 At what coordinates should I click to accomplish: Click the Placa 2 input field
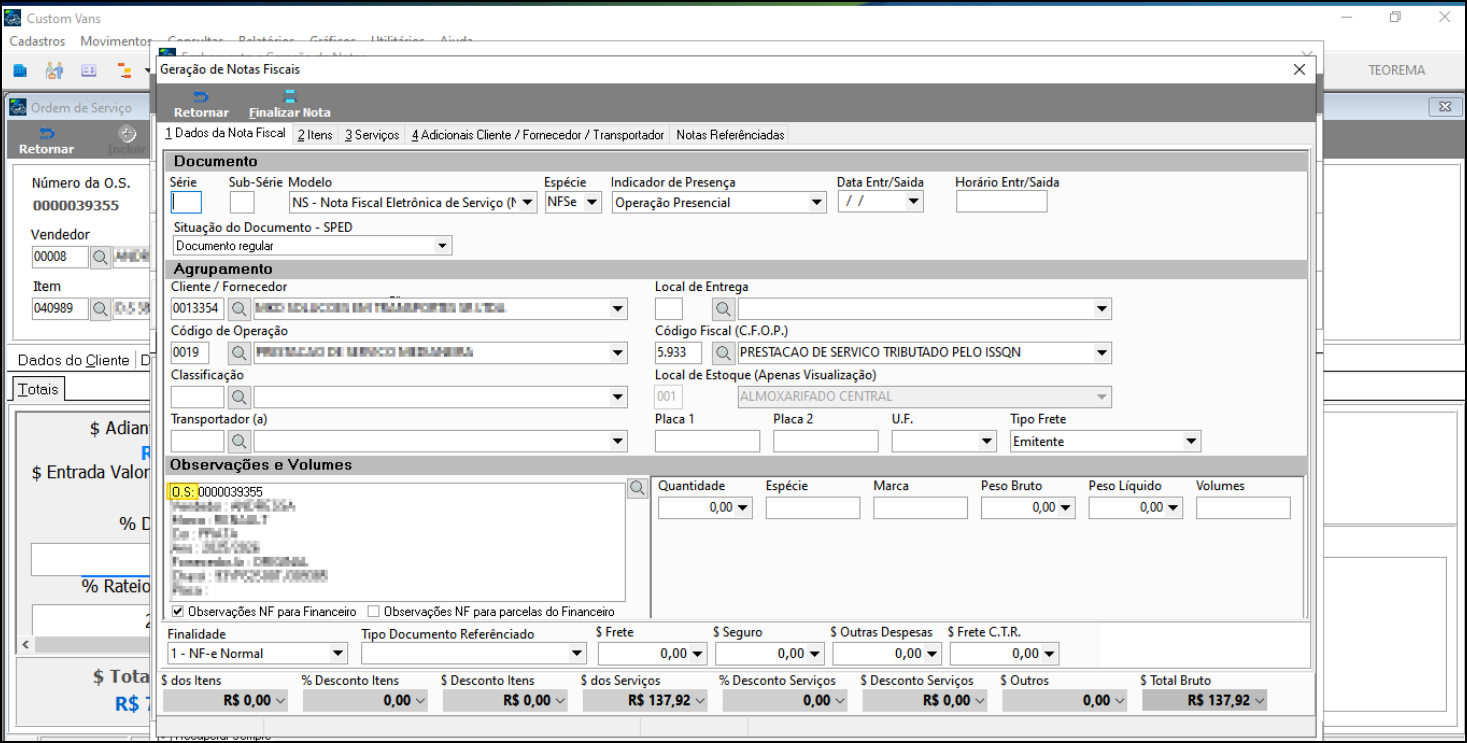coord(825,441)
